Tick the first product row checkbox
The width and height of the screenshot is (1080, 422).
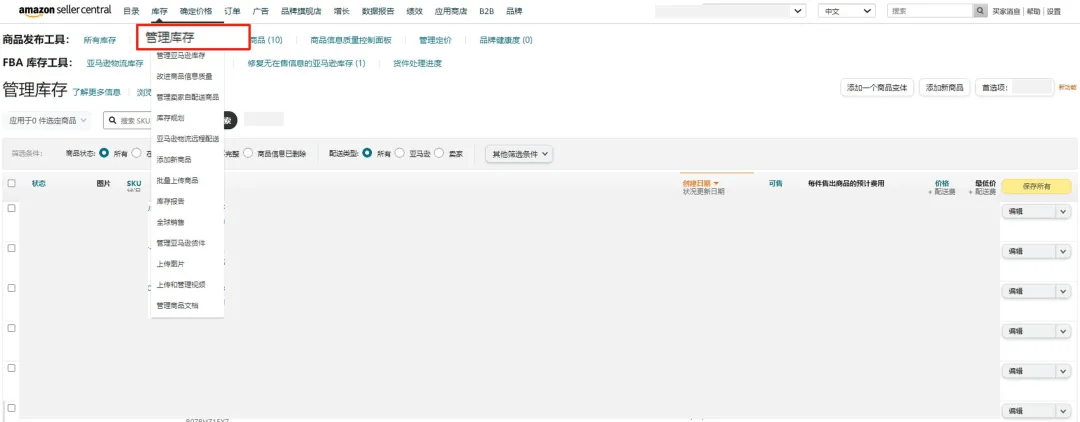pos(12,208)
